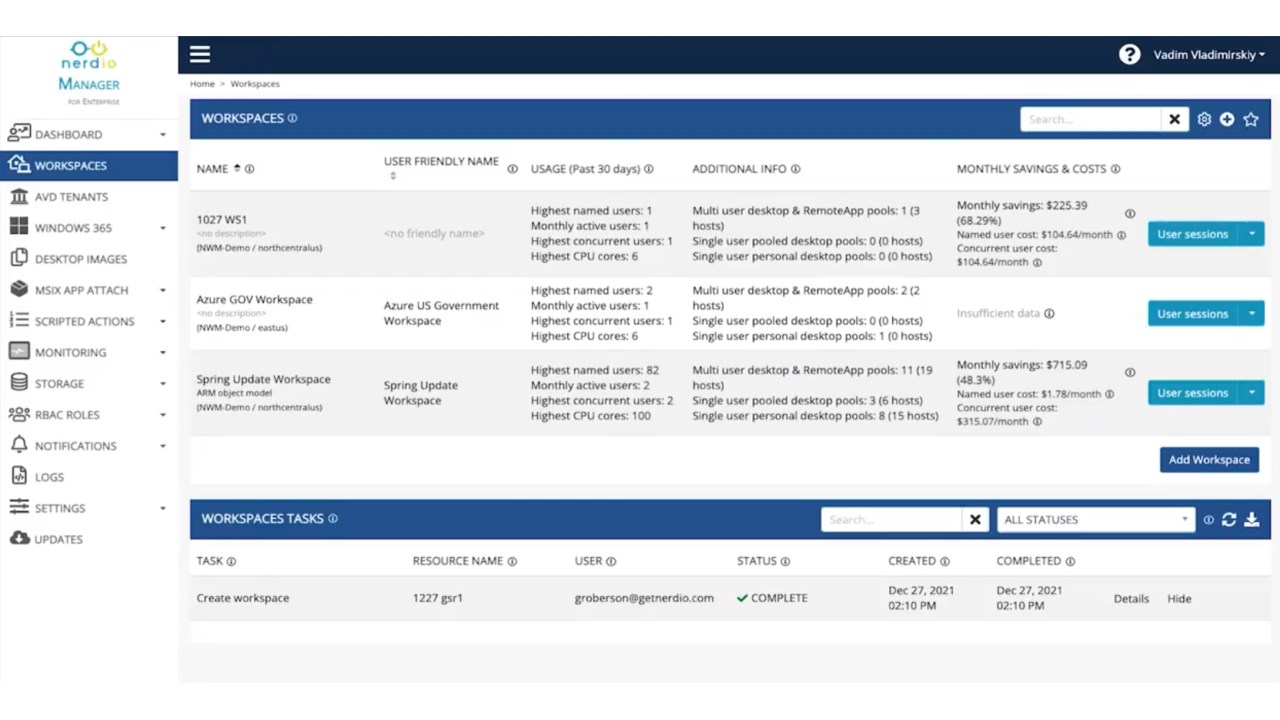Open User sessions for 1027 WS1

point(1193,234)
